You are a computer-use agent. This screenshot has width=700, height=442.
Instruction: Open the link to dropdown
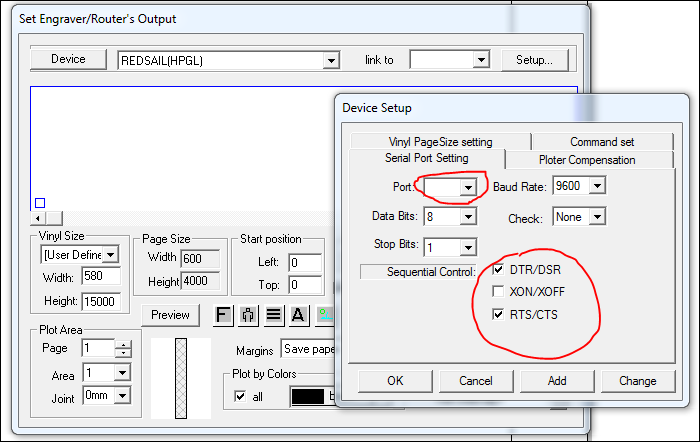point(481,60)
